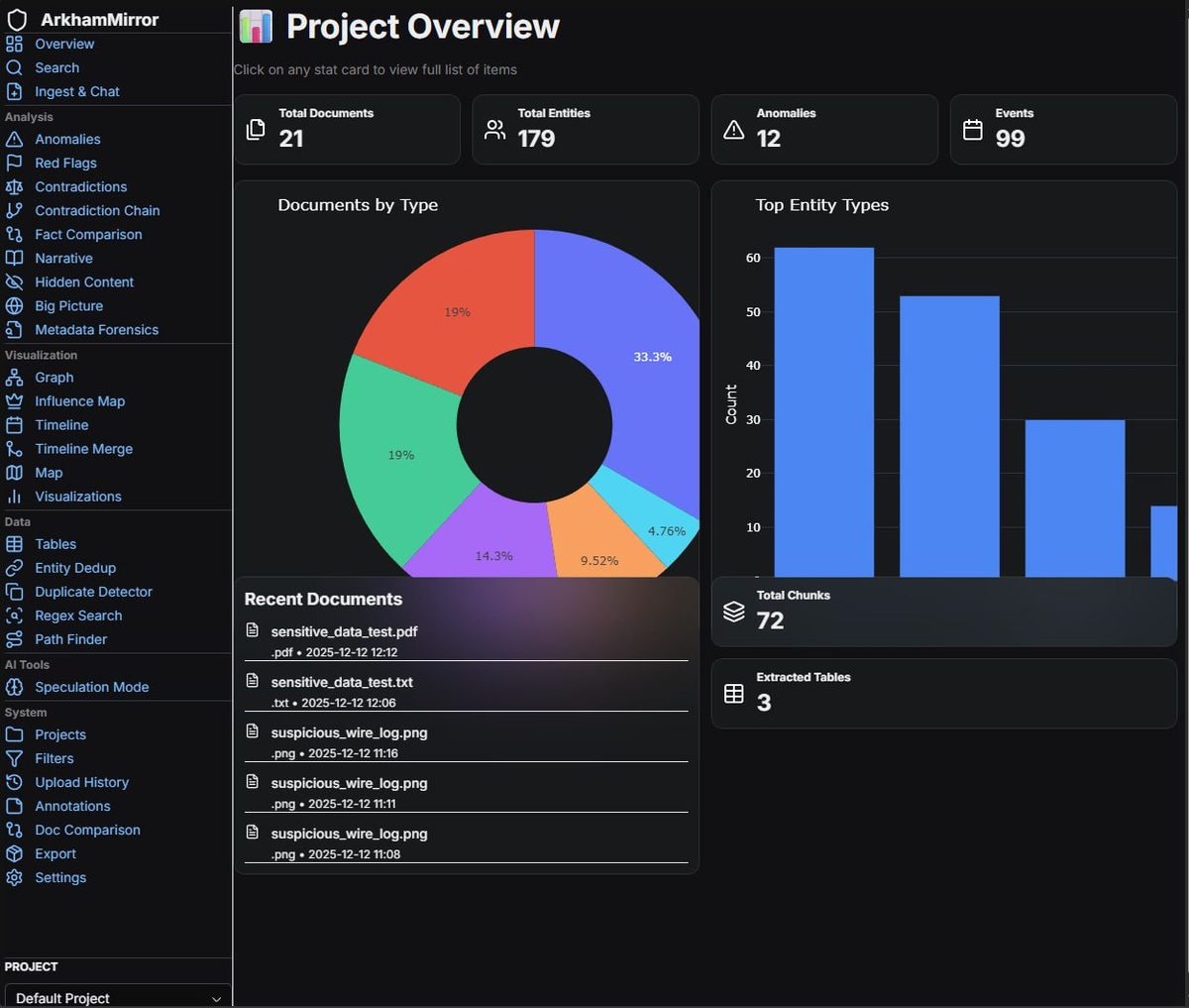Viewport: 1189px width, 1008px height.
Task: Click the ArkhamMirror shield logo
Action: pos(17,19)
